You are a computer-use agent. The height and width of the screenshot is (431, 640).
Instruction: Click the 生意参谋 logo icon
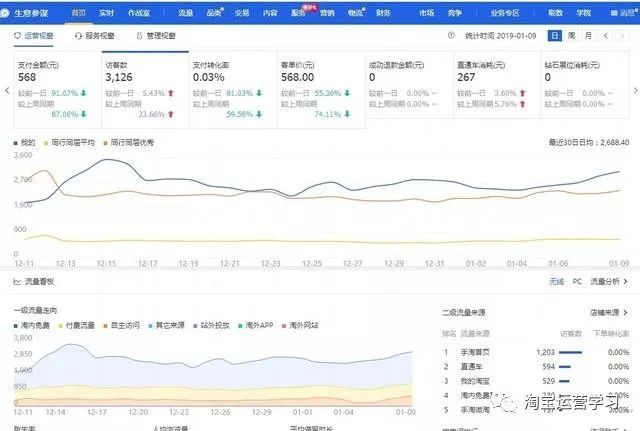click(x=9, y=12)
